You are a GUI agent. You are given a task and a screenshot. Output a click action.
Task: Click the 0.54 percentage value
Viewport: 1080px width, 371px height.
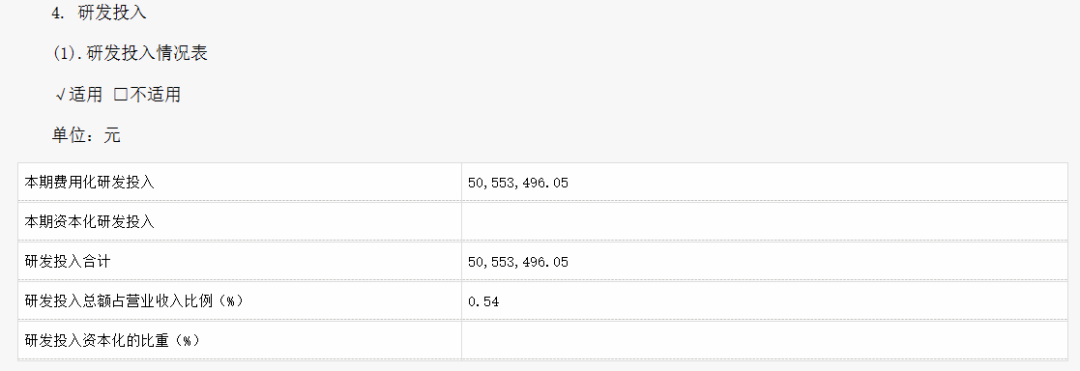[484, 301]
